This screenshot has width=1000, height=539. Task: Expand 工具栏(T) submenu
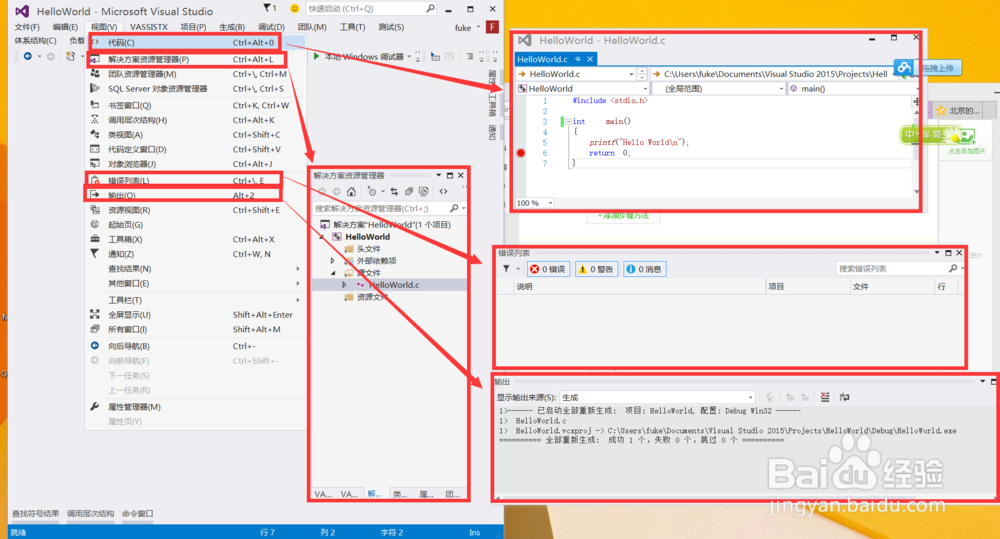click(195, 300)
